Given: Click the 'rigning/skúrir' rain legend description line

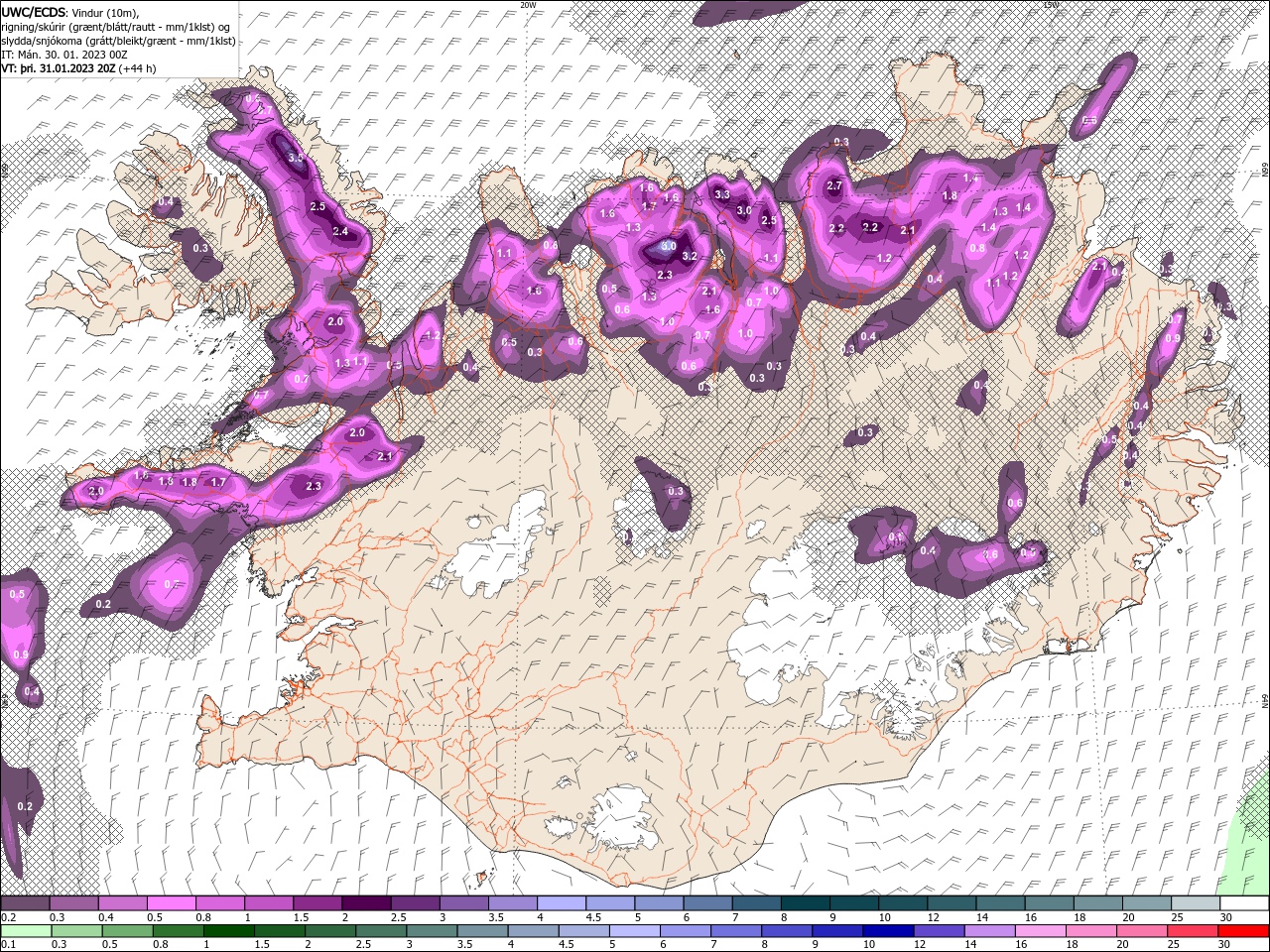Looking at the screenshot, I should 115,27.
